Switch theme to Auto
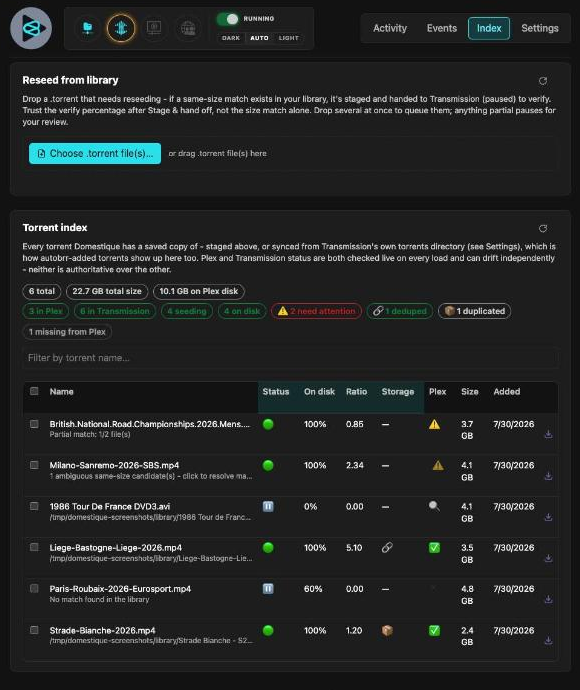The height and width of the screenshot is (690, 580). [259, 38]
